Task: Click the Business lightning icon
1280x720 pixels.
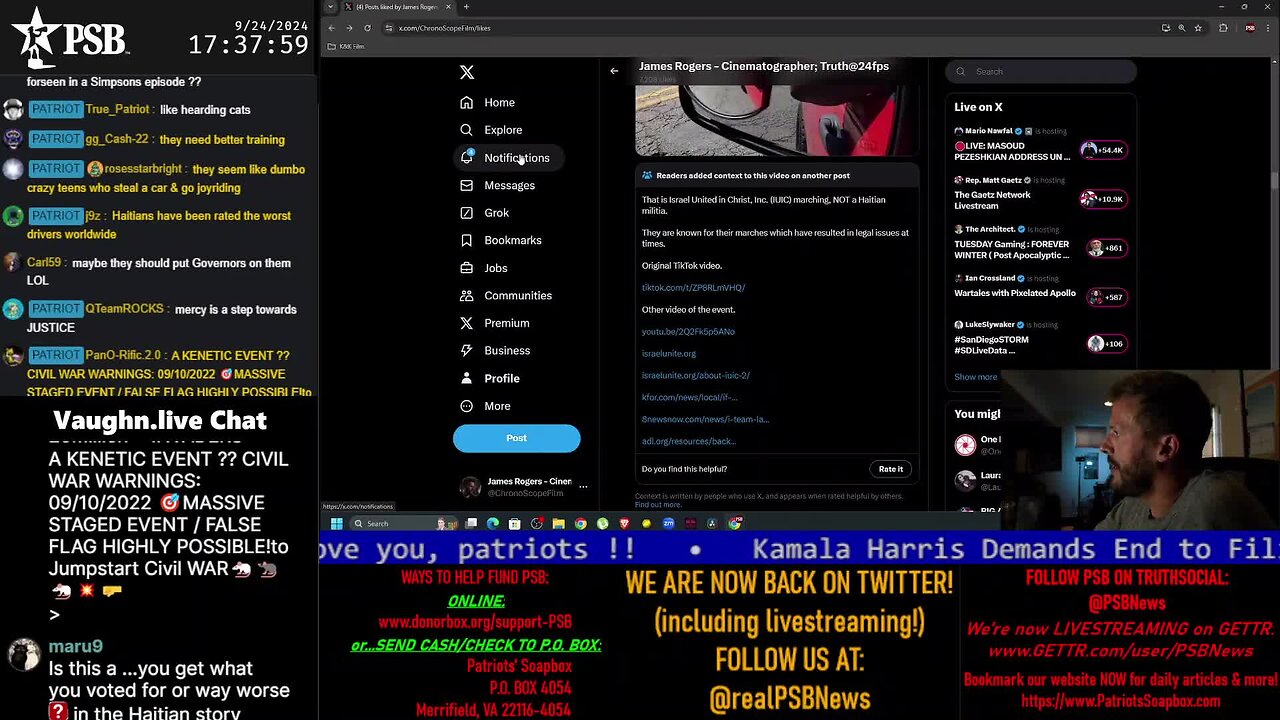Action: point(466,350)
